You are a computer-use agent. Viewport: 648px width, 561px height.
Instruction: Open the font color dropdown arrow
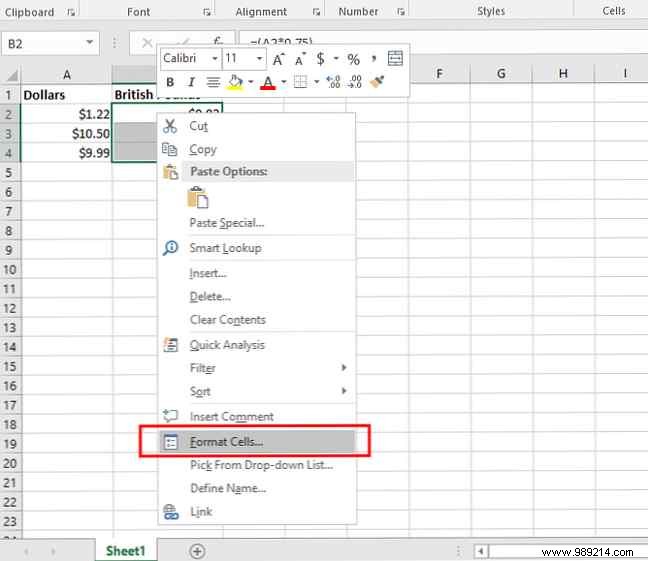click(x=284, y=82)
